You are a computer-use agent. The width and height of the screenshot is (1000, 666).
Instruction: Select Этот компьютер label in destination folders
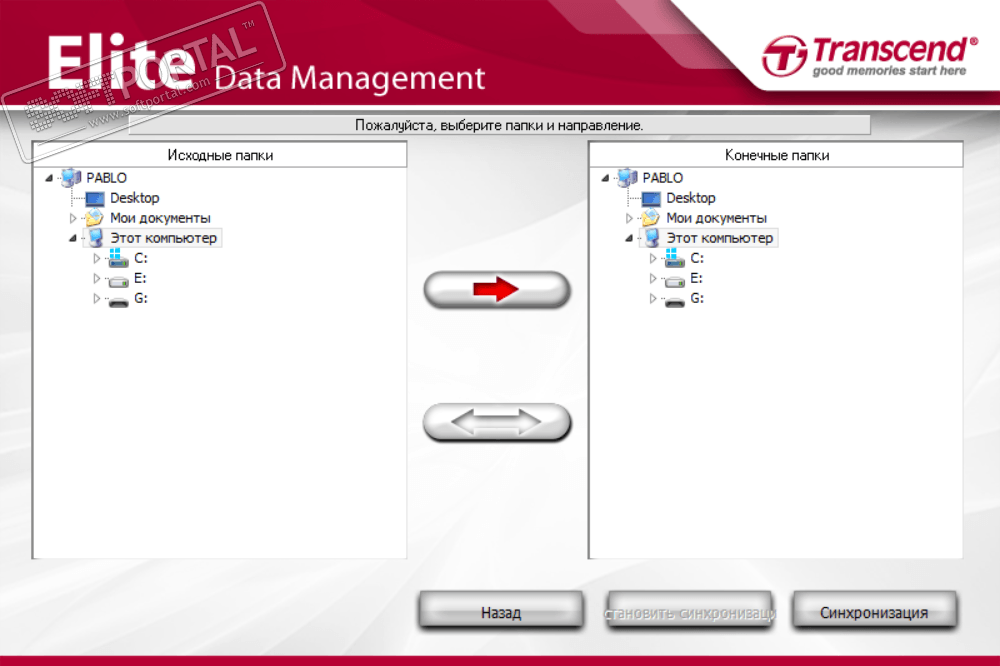(x=720, y=238)
